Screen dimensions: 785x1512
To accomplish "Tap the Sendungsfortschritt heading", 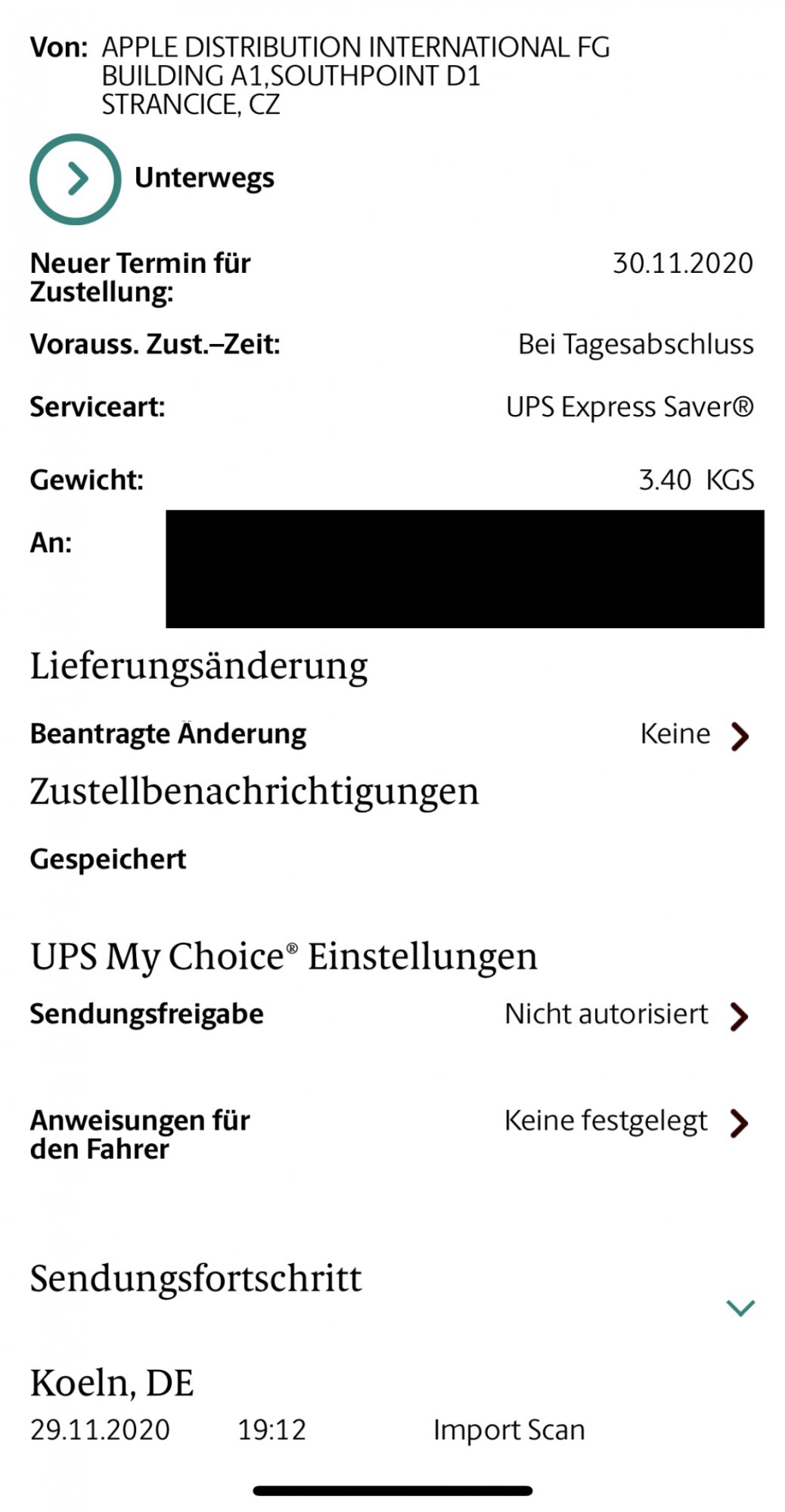I will point(196,1278).
